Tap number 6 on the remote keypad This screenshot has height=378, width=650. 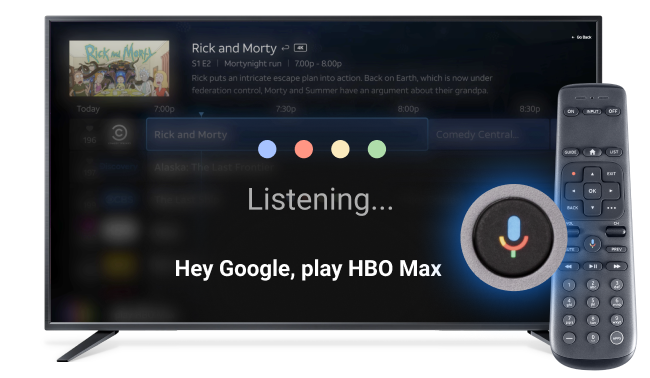pos(616,302)
